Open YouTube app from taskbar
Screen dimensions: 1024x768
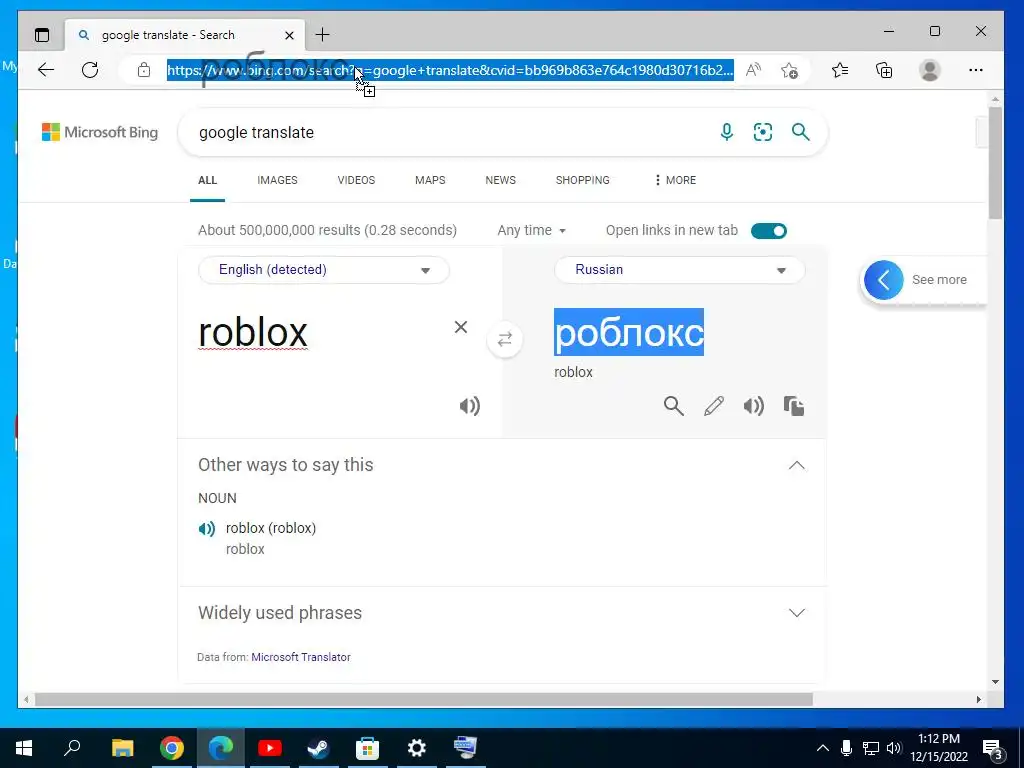269,748
